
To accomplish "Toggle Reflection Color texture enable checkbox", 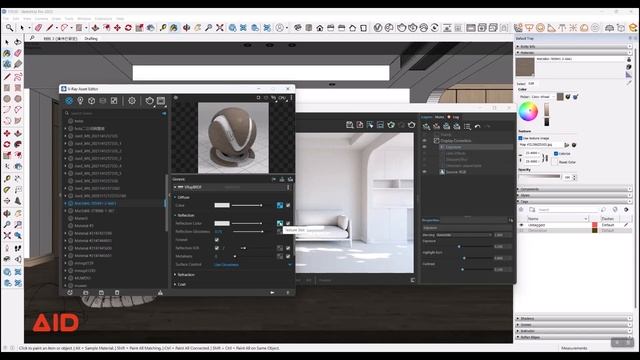I will coord(288,223).
